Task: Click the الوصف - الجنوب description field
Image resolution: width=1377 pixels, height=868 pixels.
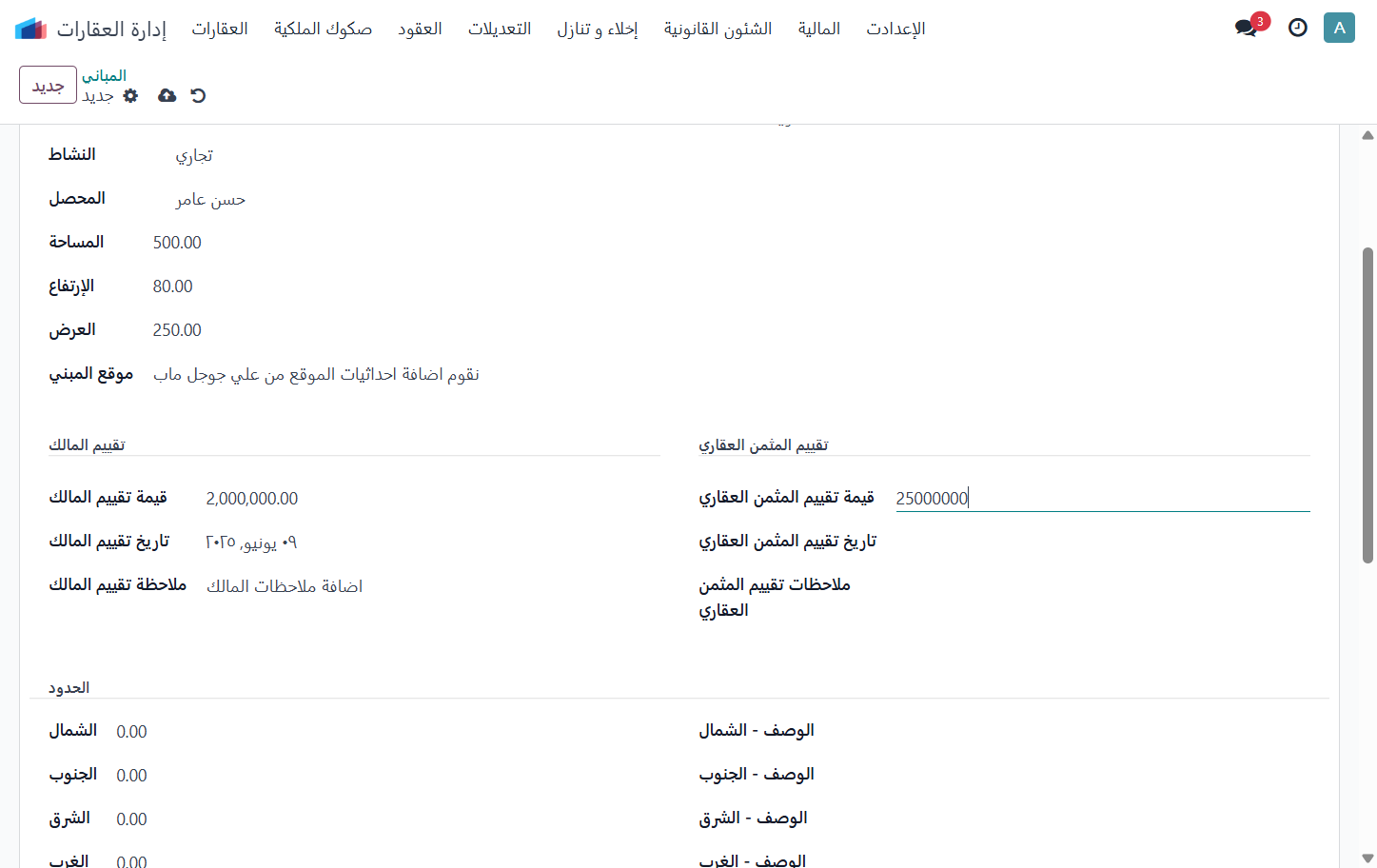Action: coord(1072,775)
